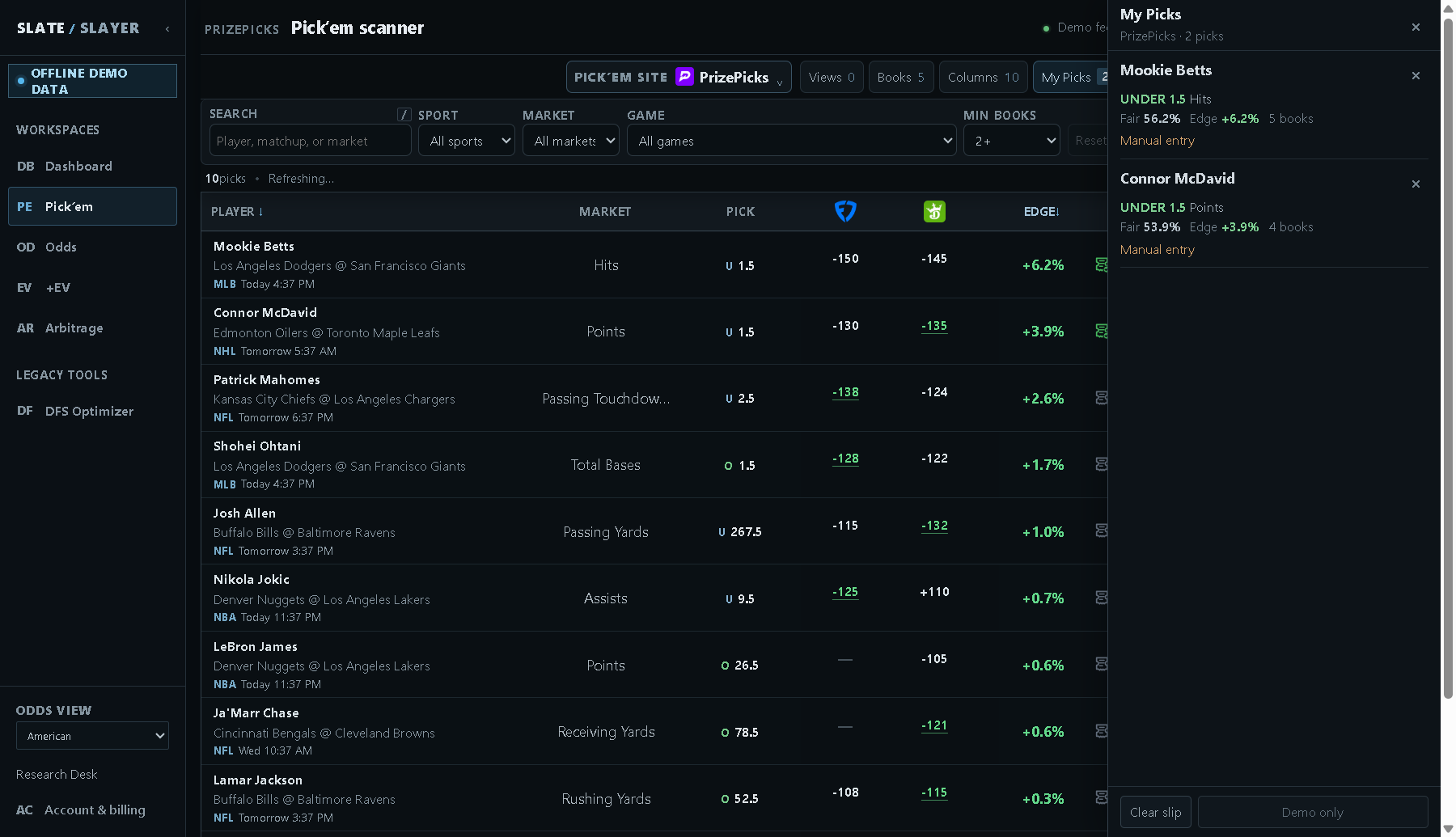This screenshot has height=837, width=1456.
Task: Open the Arbitrage workspace
Action: (x=92, y=328)
